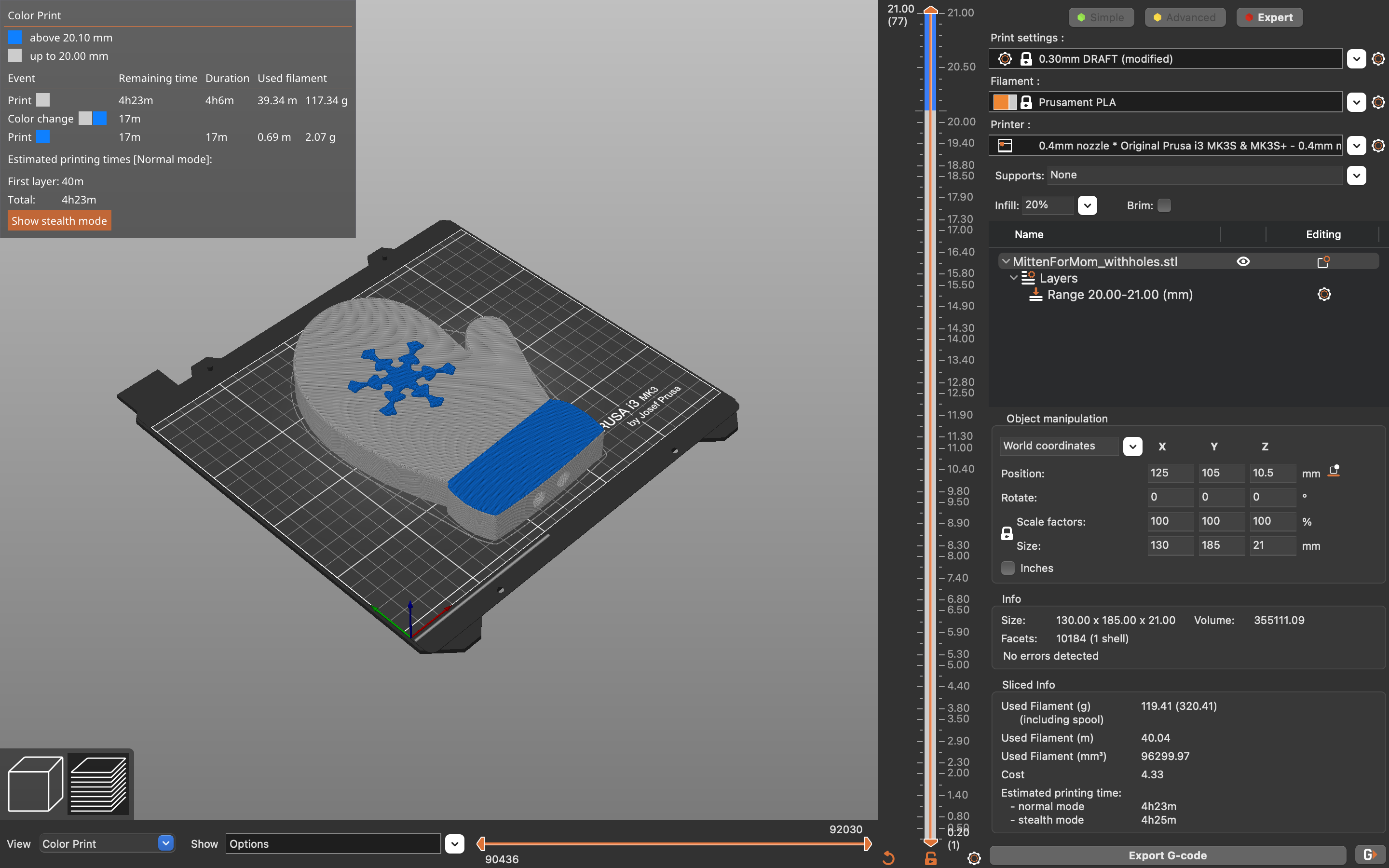Click the Infill 20% input field
The height and width of the screenshot is (868, 1389).
[1047, 205]
